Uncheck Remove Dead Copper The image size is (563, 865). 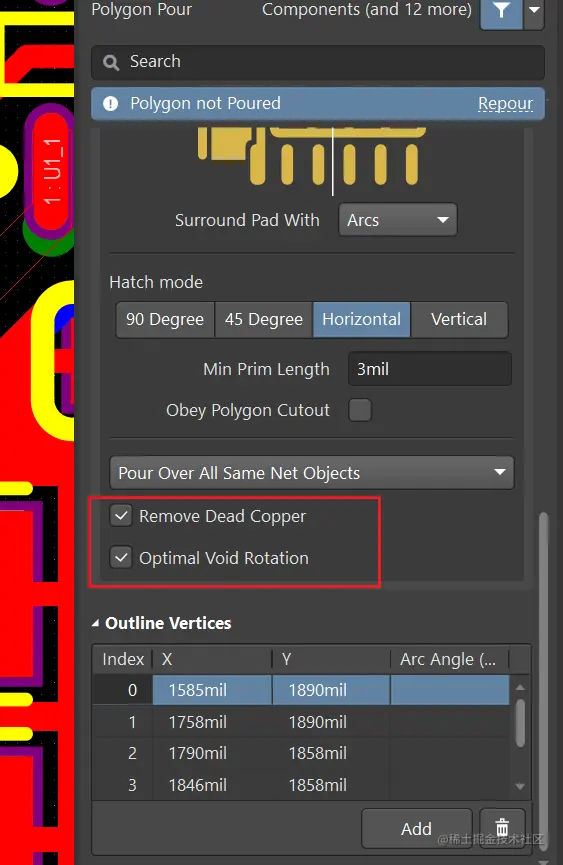coord(121,516)
